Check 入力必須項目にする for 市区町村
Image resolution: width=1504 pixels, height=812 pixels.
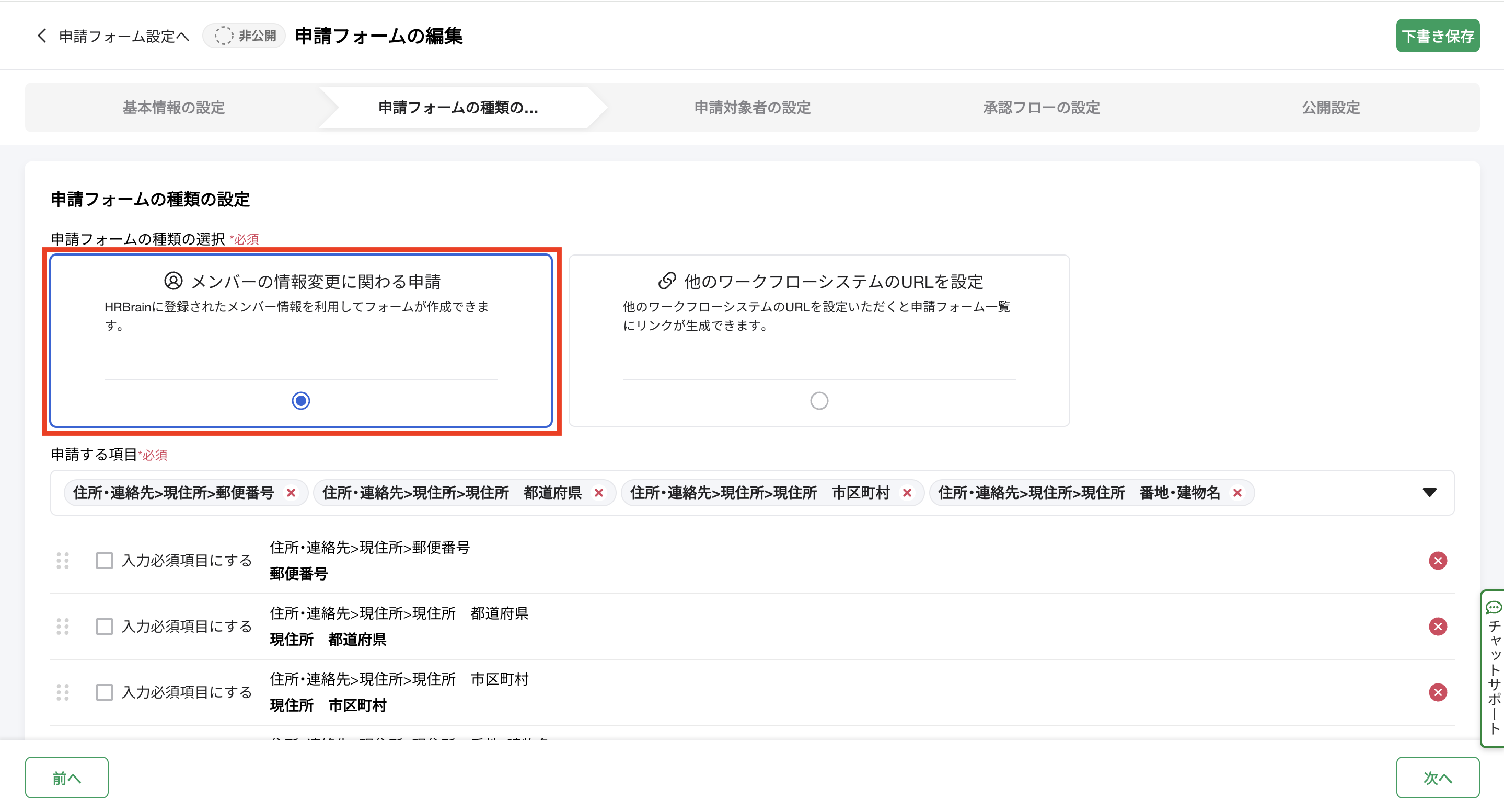pyautogui.click(x=105, y=692)
